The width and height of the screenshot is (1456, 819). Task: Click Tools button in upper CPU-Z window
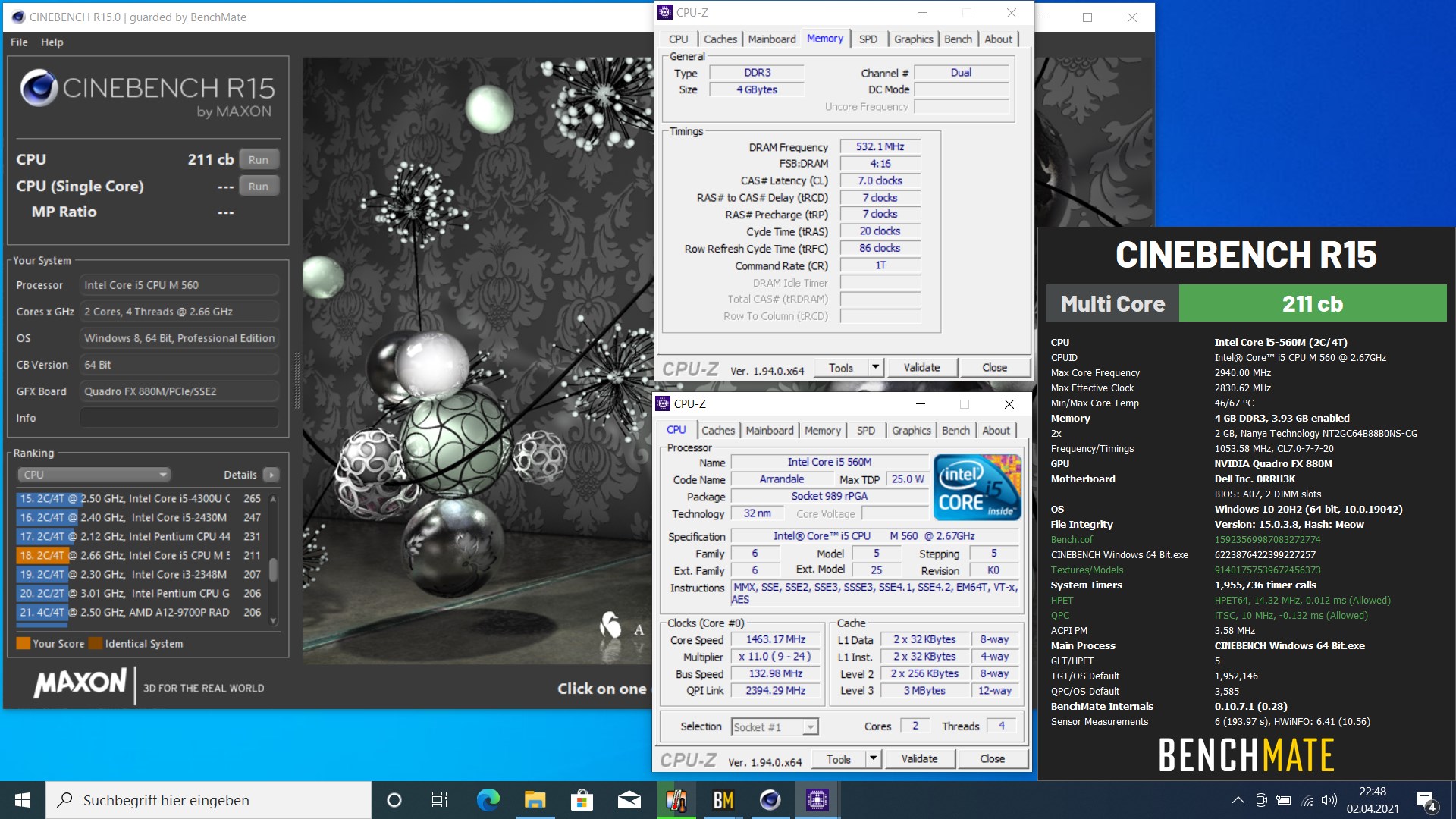tap(840, 368)
